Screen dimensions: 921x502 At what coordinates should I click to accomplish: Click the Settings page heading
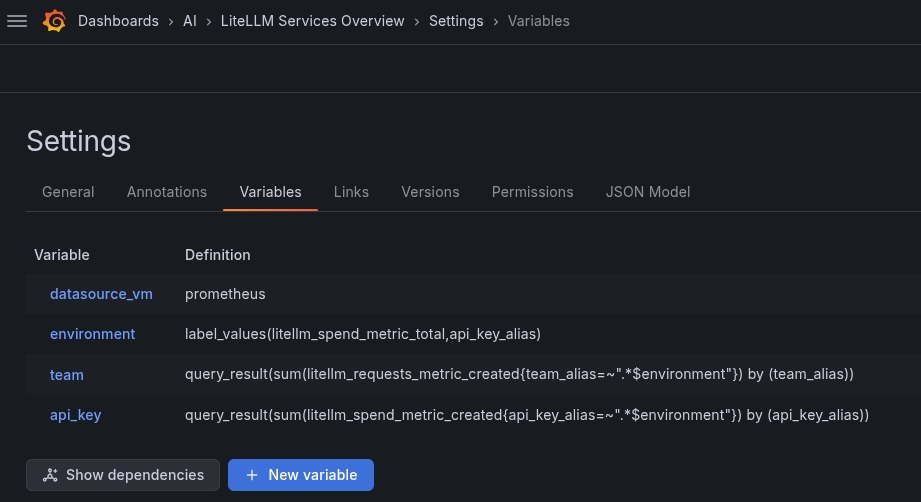(x=79, y=141)
